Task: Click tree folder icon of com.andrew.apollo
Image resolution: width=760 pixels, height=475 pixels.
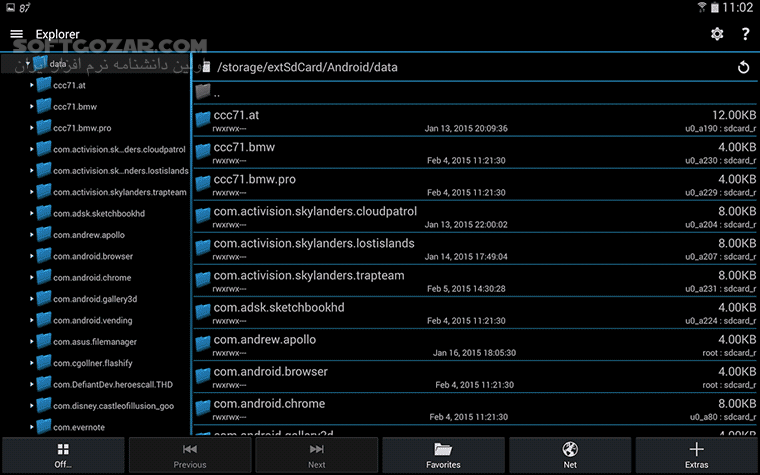Action: [44, 234]
